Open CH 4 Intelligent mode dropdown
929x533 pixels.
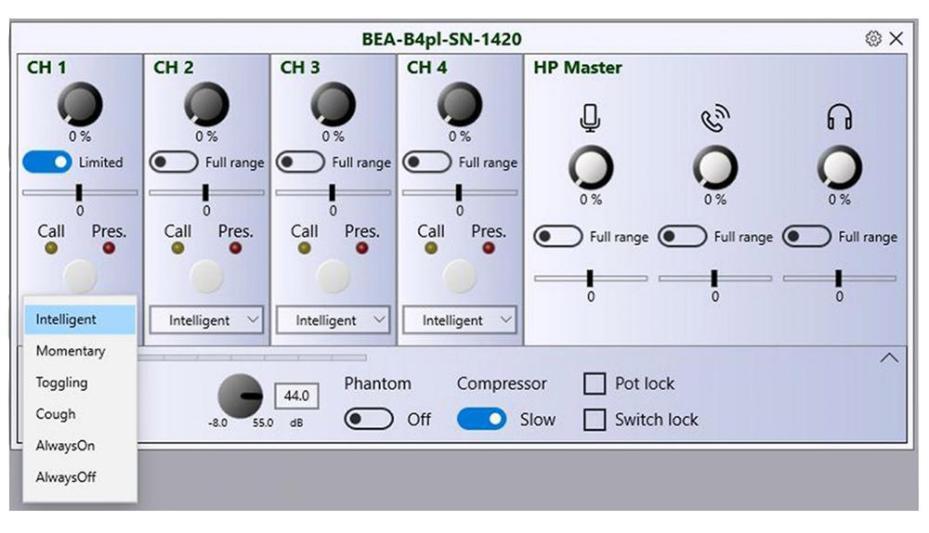tap(459, 320)
